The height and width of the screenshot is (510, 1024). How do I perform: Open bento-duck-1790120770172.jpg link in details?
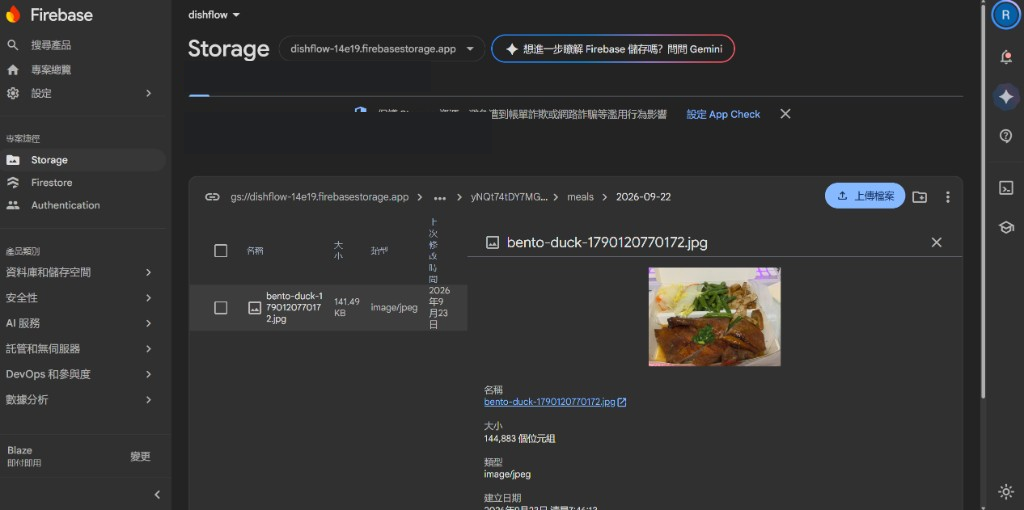coord(549,402)
